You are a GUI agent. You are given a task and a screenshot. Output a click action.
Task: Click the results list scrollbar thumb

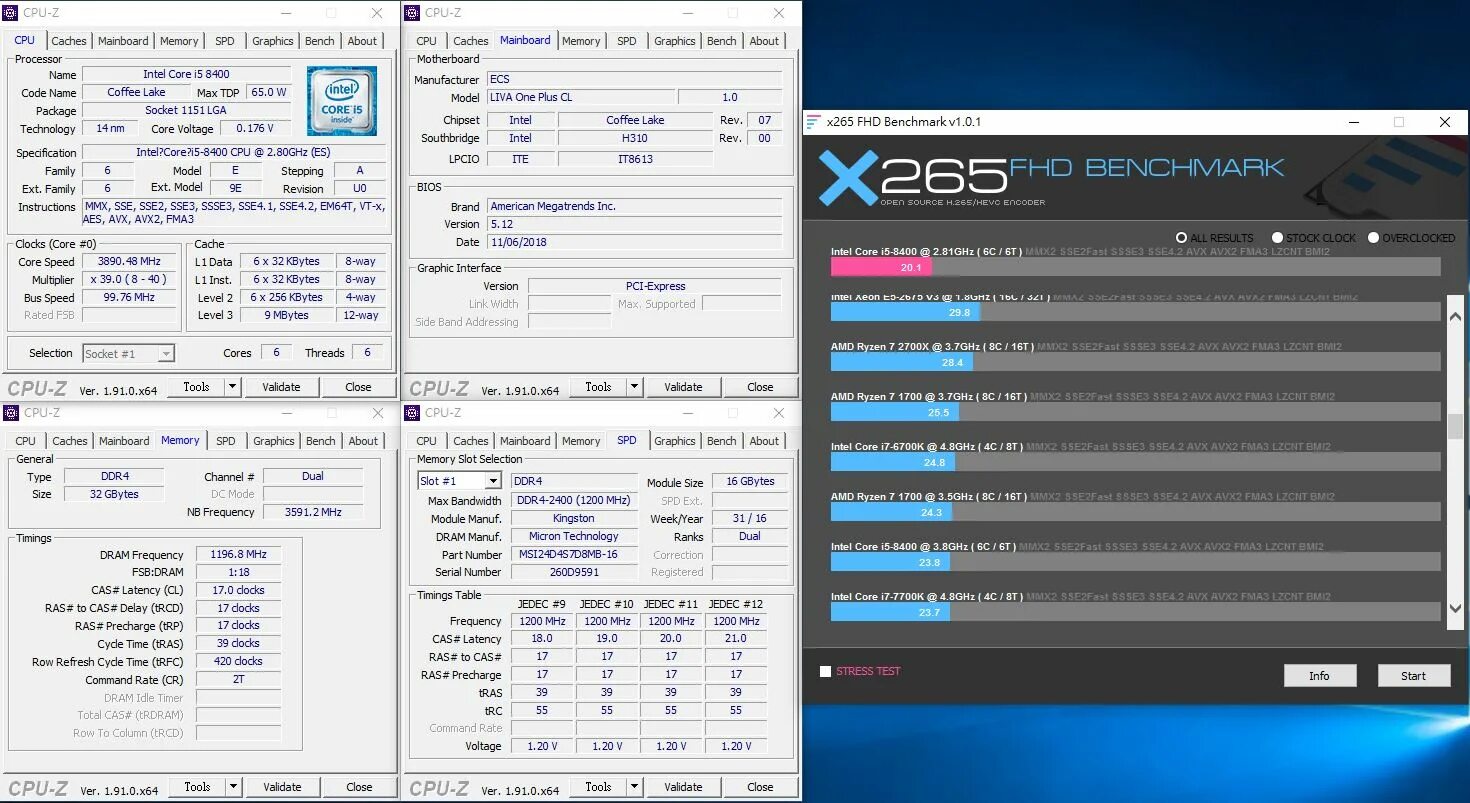point(1455,426)
